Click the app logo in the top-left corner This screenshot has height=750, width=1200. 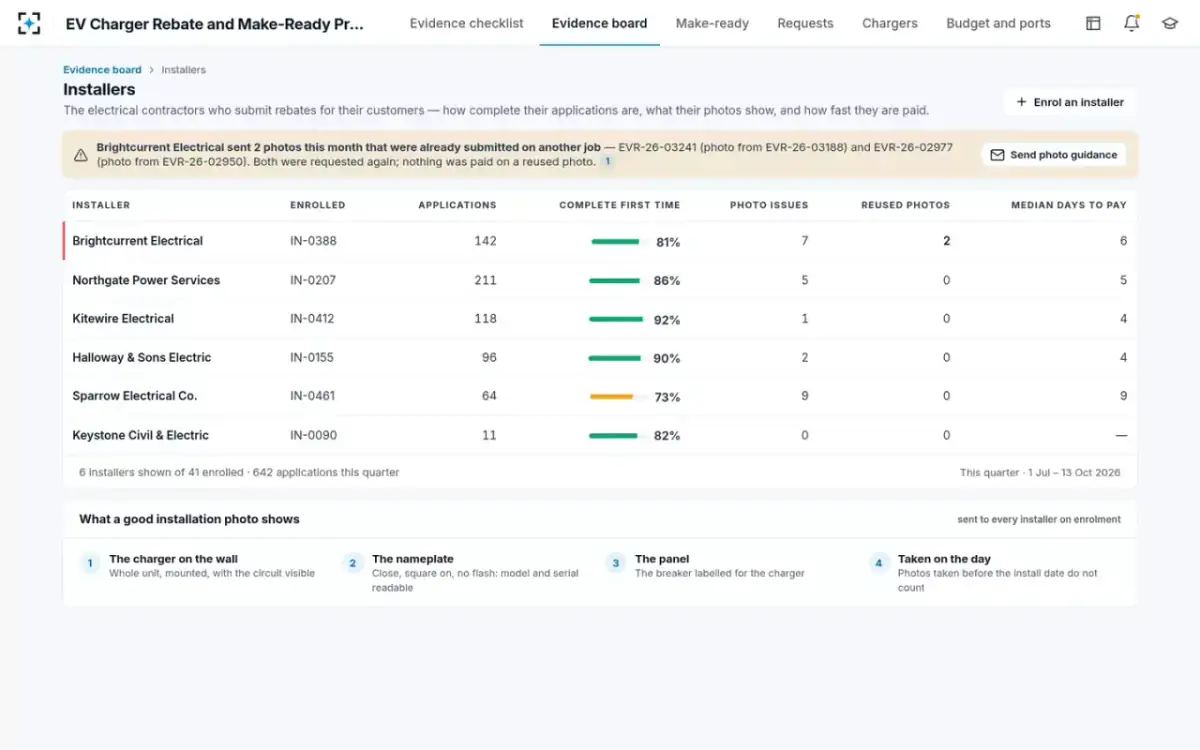pos(29,23)
